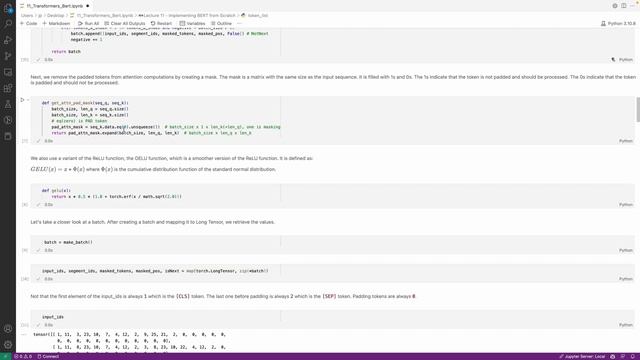Click the circular icon below the flask

[8, 120]
